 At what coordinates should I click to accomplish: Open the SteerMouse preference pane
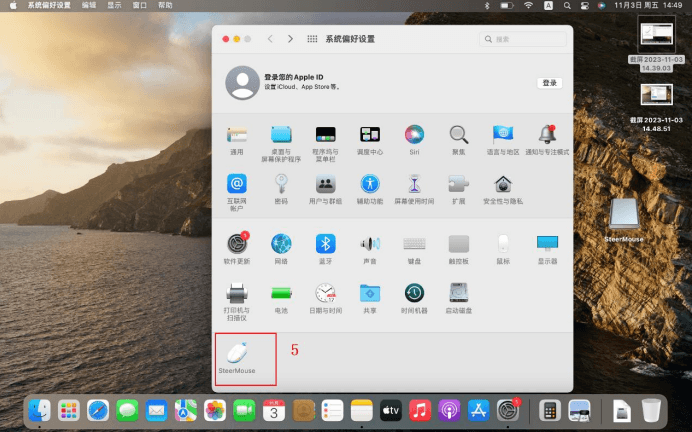tap(237, 354)
